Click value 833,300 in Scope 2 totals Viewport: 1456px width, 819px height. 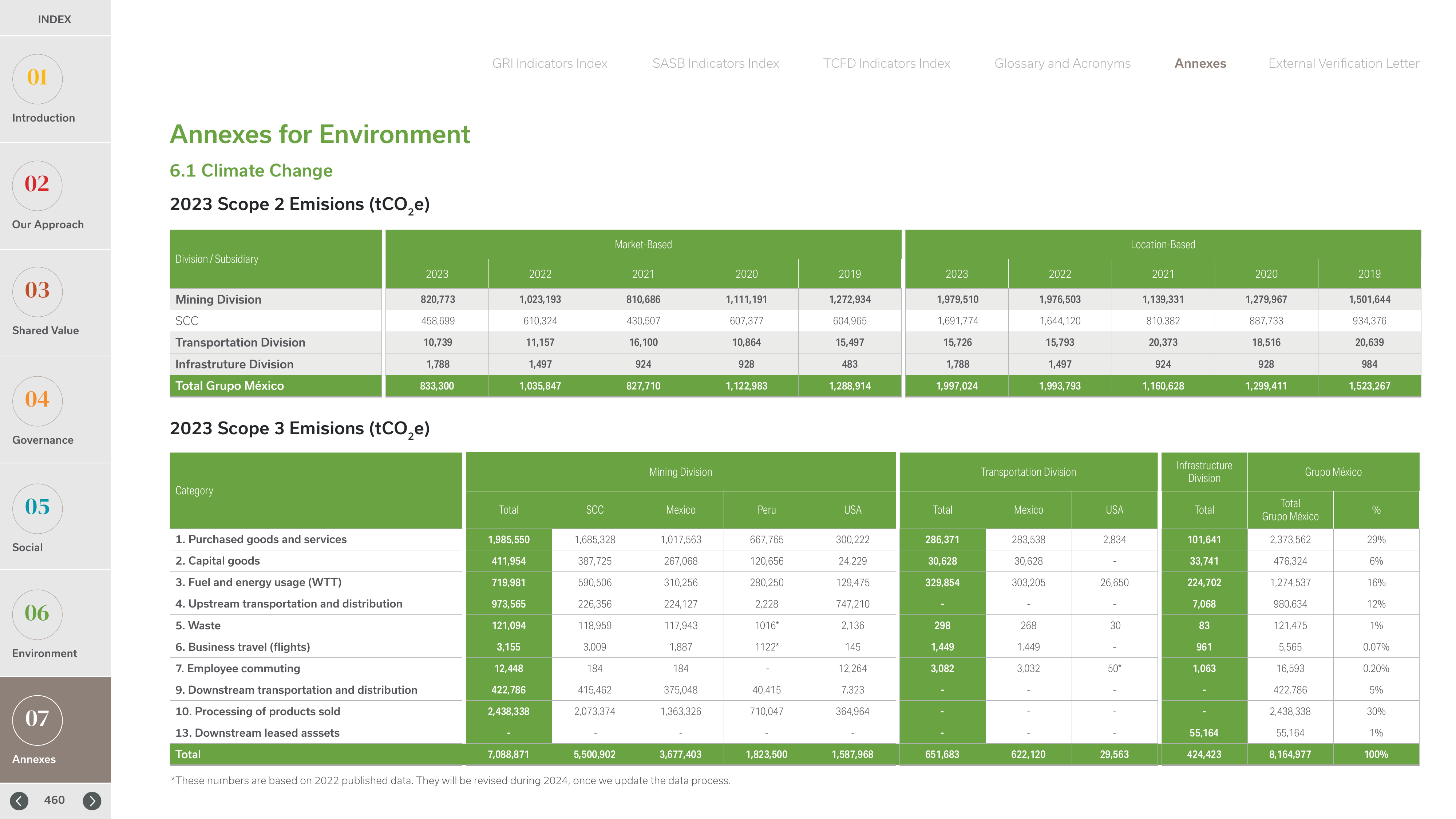tap(437, 386)
